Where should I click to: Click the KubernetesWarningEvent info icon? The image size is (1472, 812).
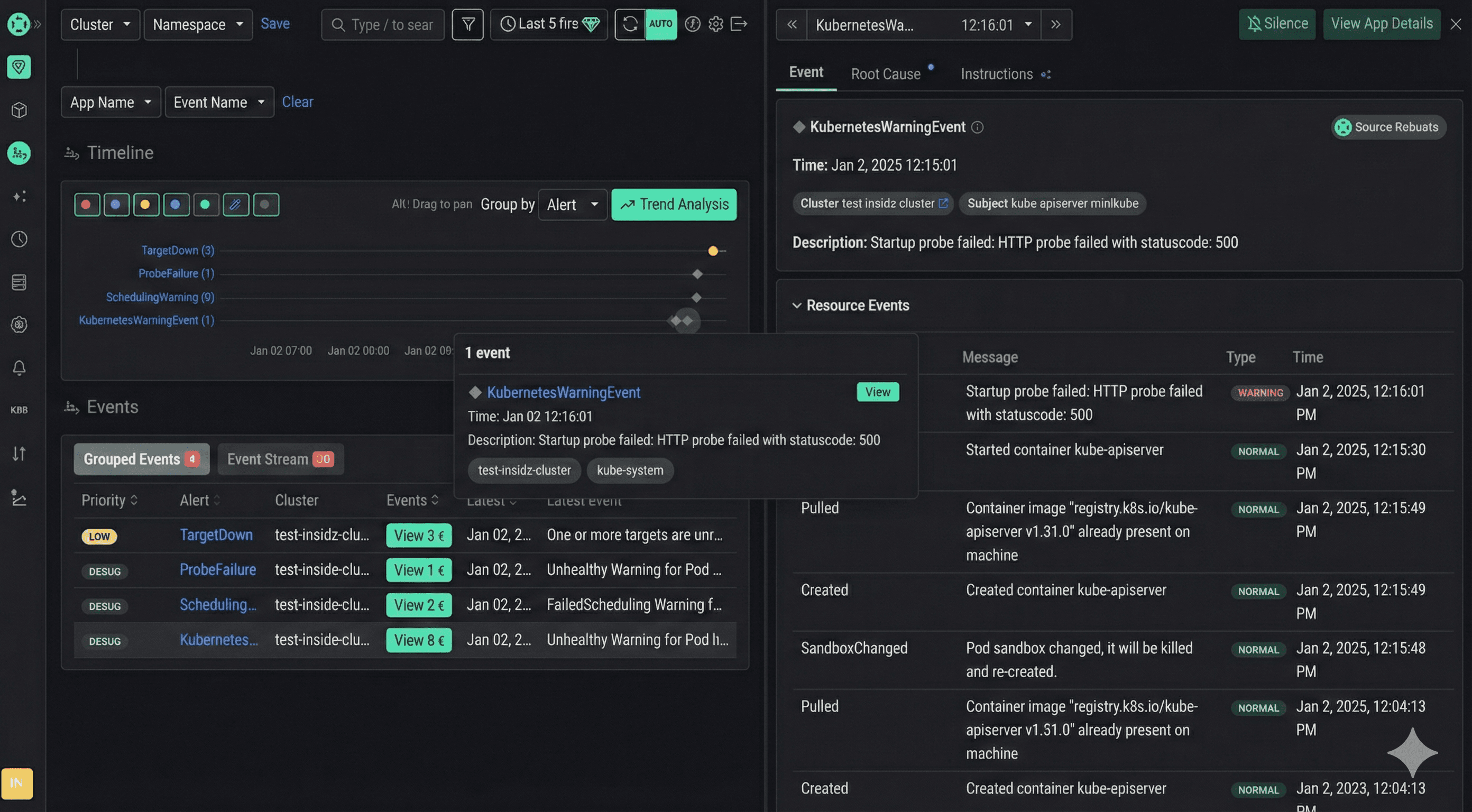coord(977,127)
